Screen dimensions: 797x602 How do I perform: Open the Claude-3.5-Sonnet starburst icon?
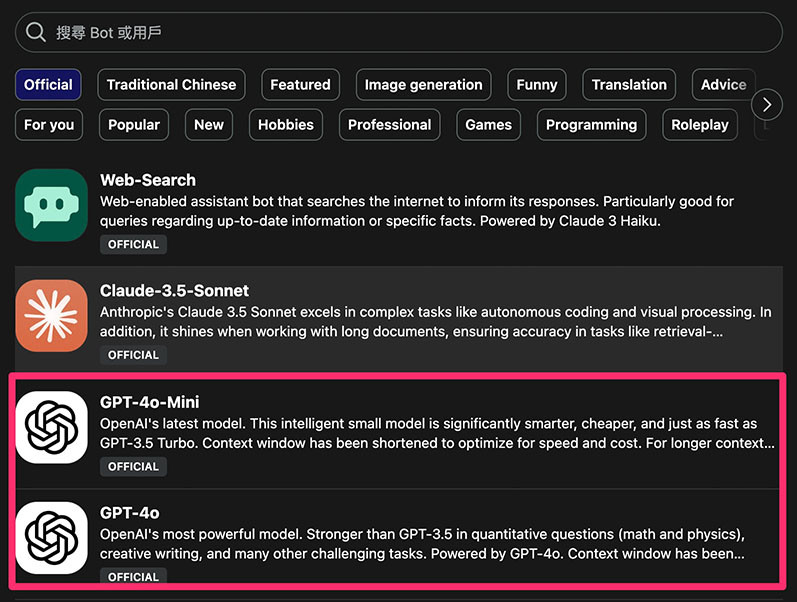tap(51, 316)
